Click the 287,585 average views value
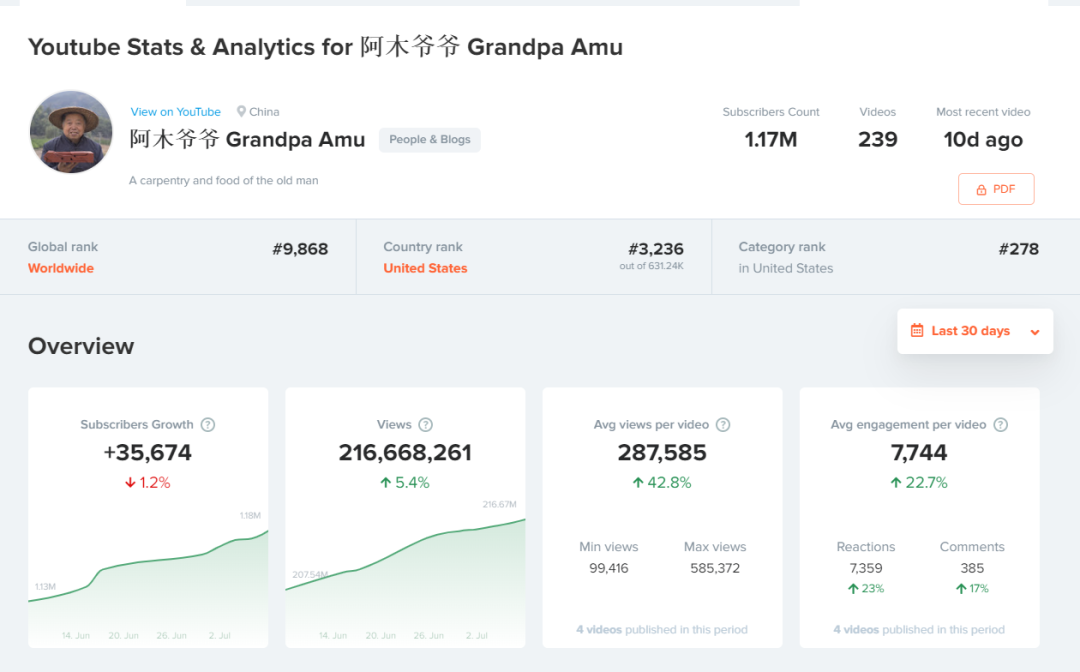This screenshot has width=1080, height=672. pos(662,453)
